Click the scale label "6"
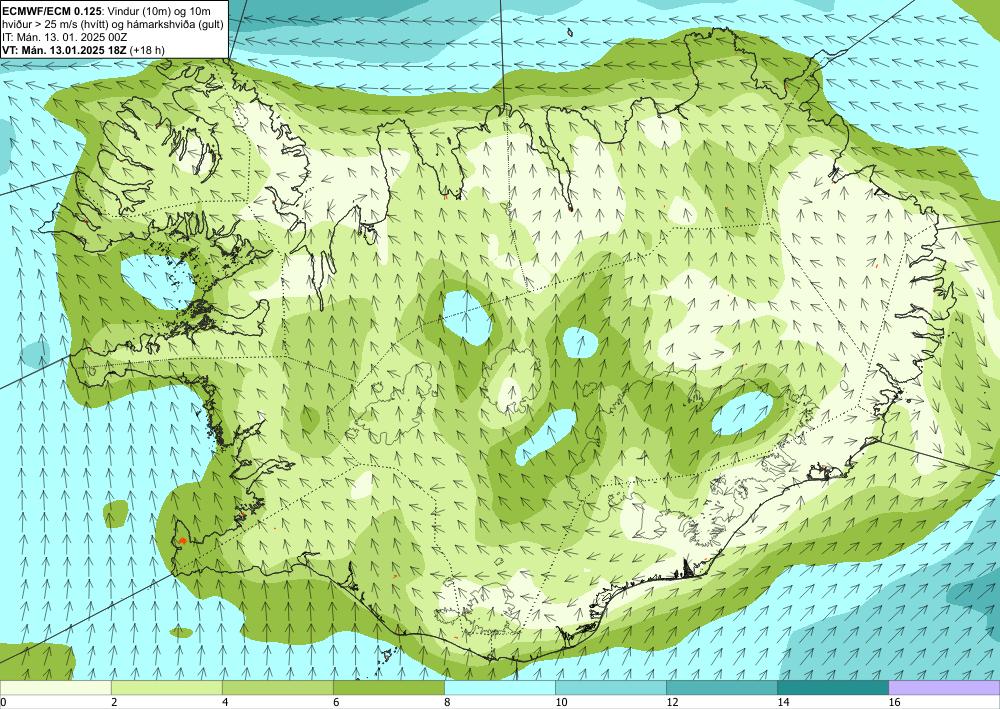The image size is (1000, 709). point(336,702)
